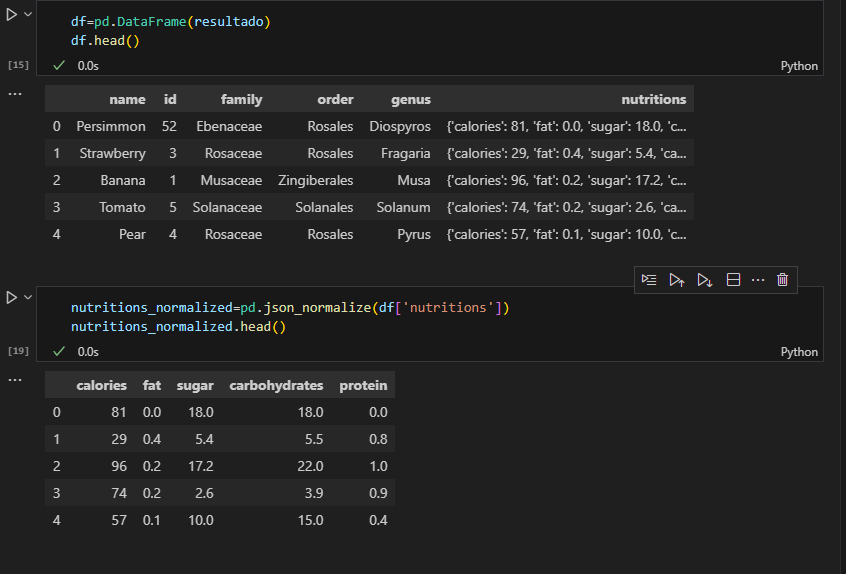Click the 'Pyrus' genus cell

(x=414, y=234)
